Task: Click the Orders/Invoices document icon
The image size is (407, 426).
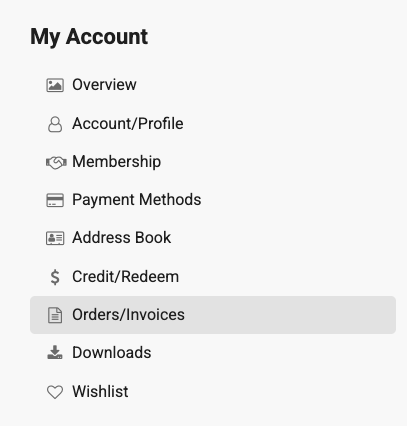Action: pyautogui.click(x=55, y=315)
